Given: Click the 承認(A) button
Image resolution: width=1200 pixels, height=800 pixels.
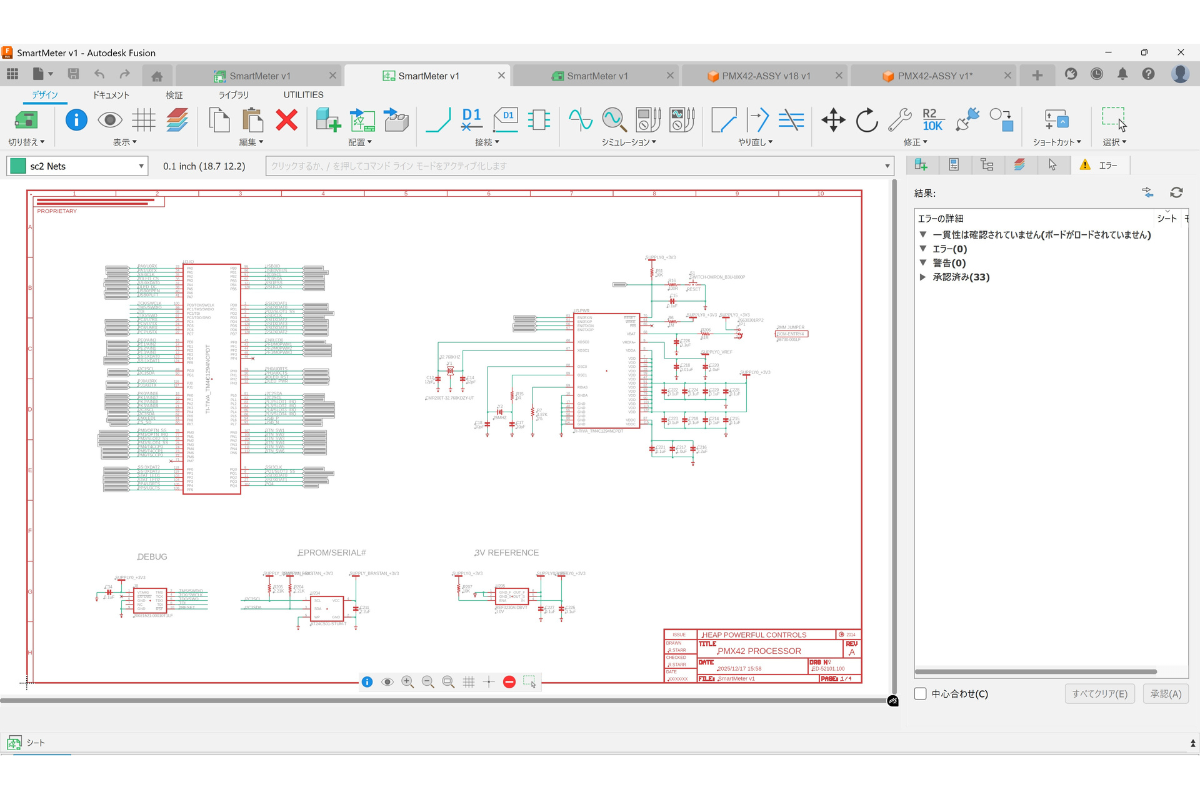Looking at the screenshot, I should 1164,694.
